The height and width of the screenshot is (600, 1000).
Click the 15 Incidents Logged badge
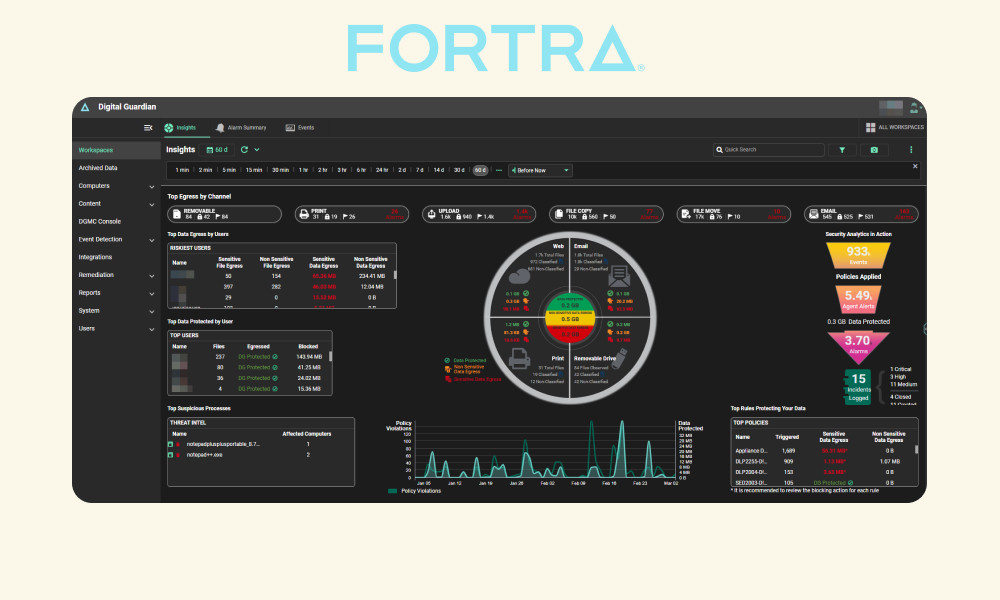pyautogui.click(x=858, y=387)
